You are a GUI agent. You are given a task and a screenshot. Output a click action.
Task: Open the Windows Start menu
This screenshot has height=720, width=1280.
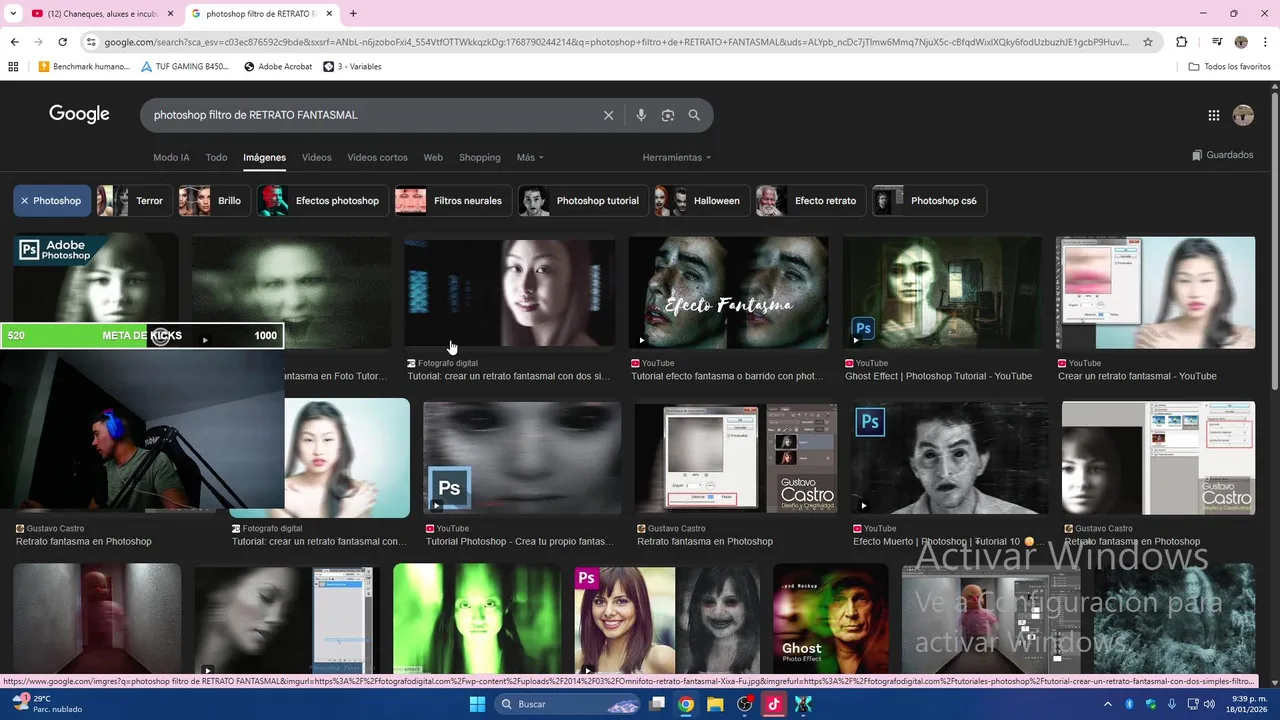coord(477,704)
